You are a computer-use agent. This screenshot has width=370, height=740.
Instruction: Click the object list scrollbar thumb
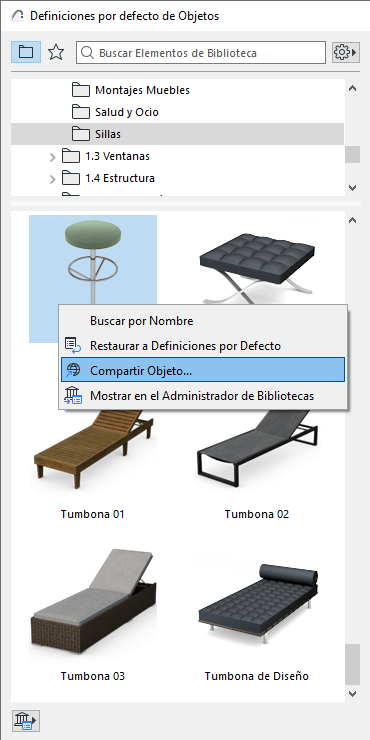tap(352, 664)
